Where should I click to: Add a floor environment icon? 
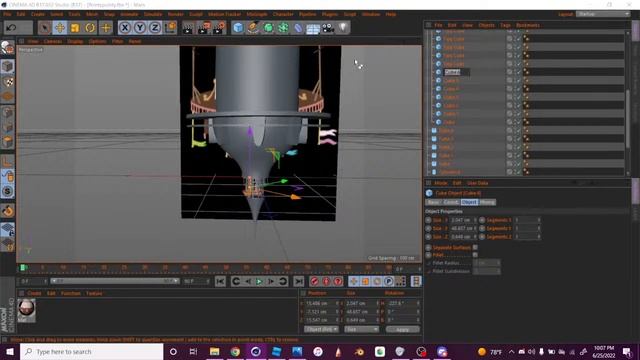[313, 28]
